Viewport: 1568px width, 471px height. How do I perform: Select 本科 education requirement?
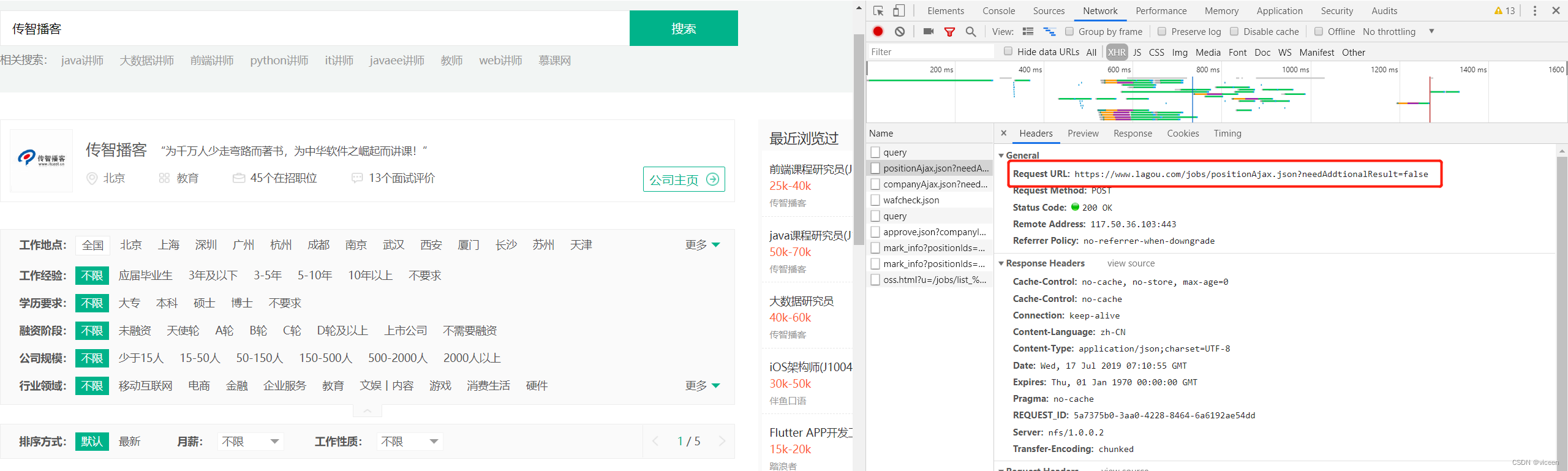click(167, 303)
